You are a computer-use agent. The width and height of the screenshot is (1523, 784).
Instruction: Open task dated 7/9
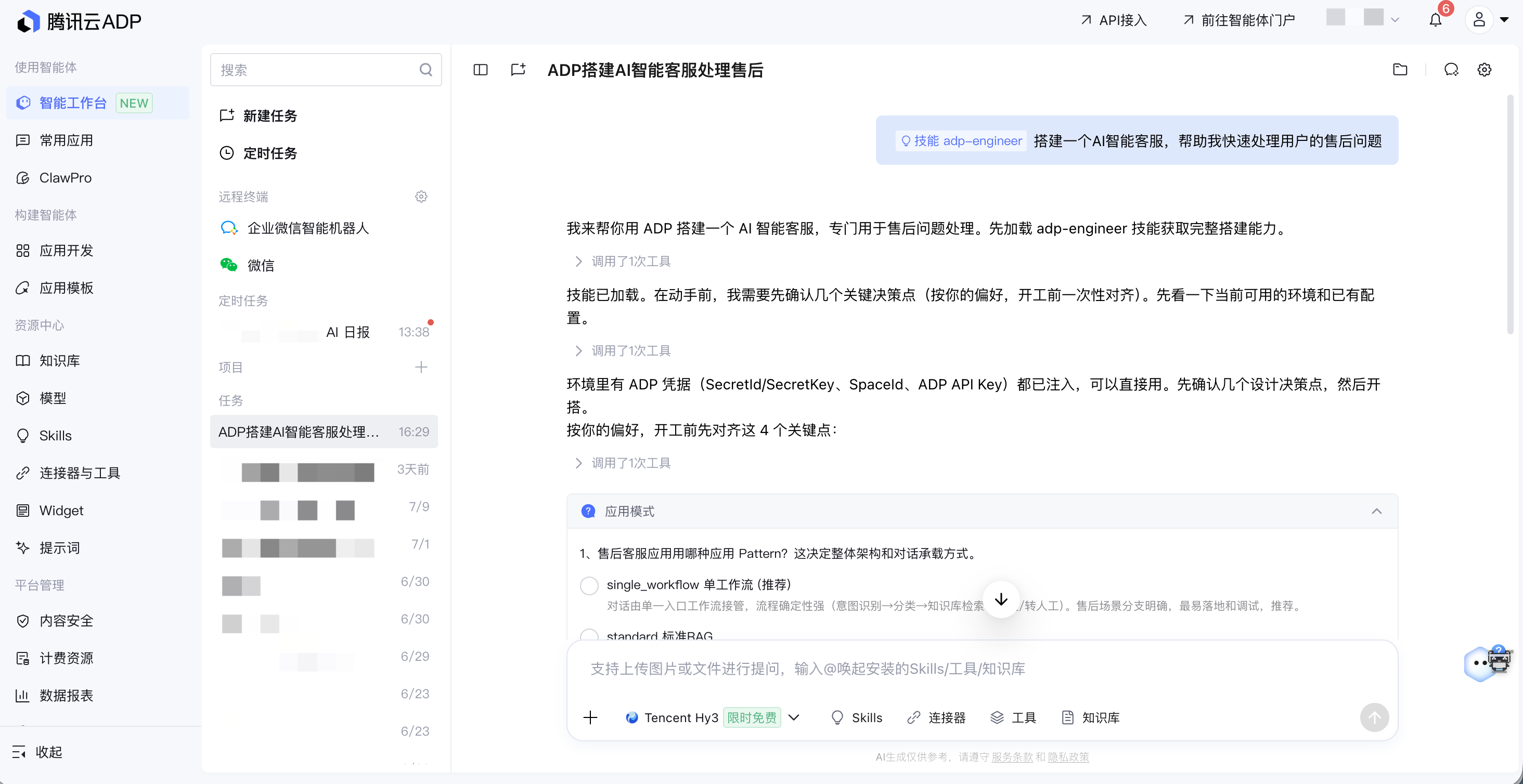click(324, 507)
